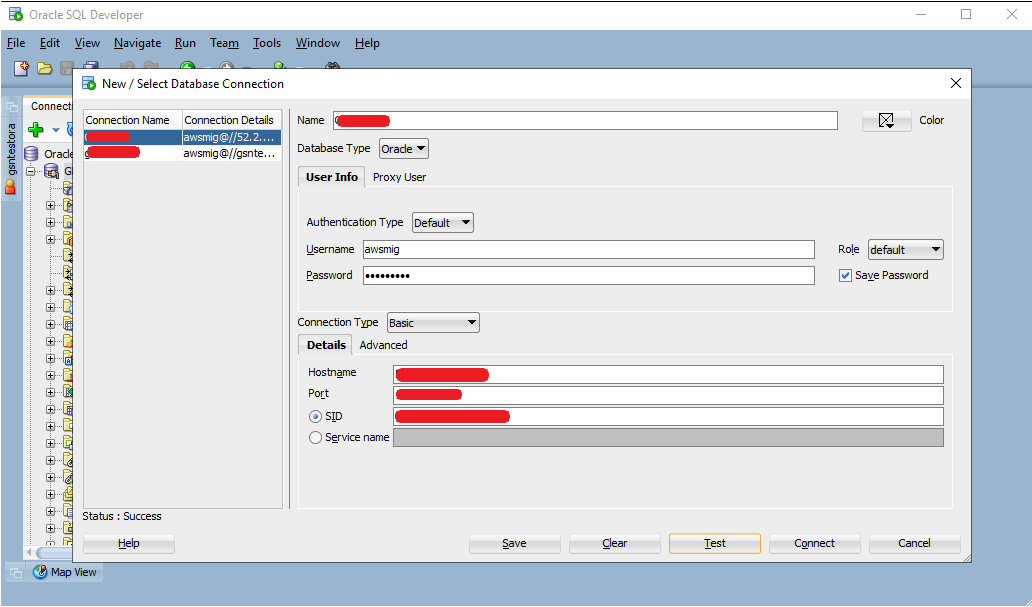Viewport: 1032px width, 607px height.
Task: Switch to the Proxy User tab
Action: [399, 177]
